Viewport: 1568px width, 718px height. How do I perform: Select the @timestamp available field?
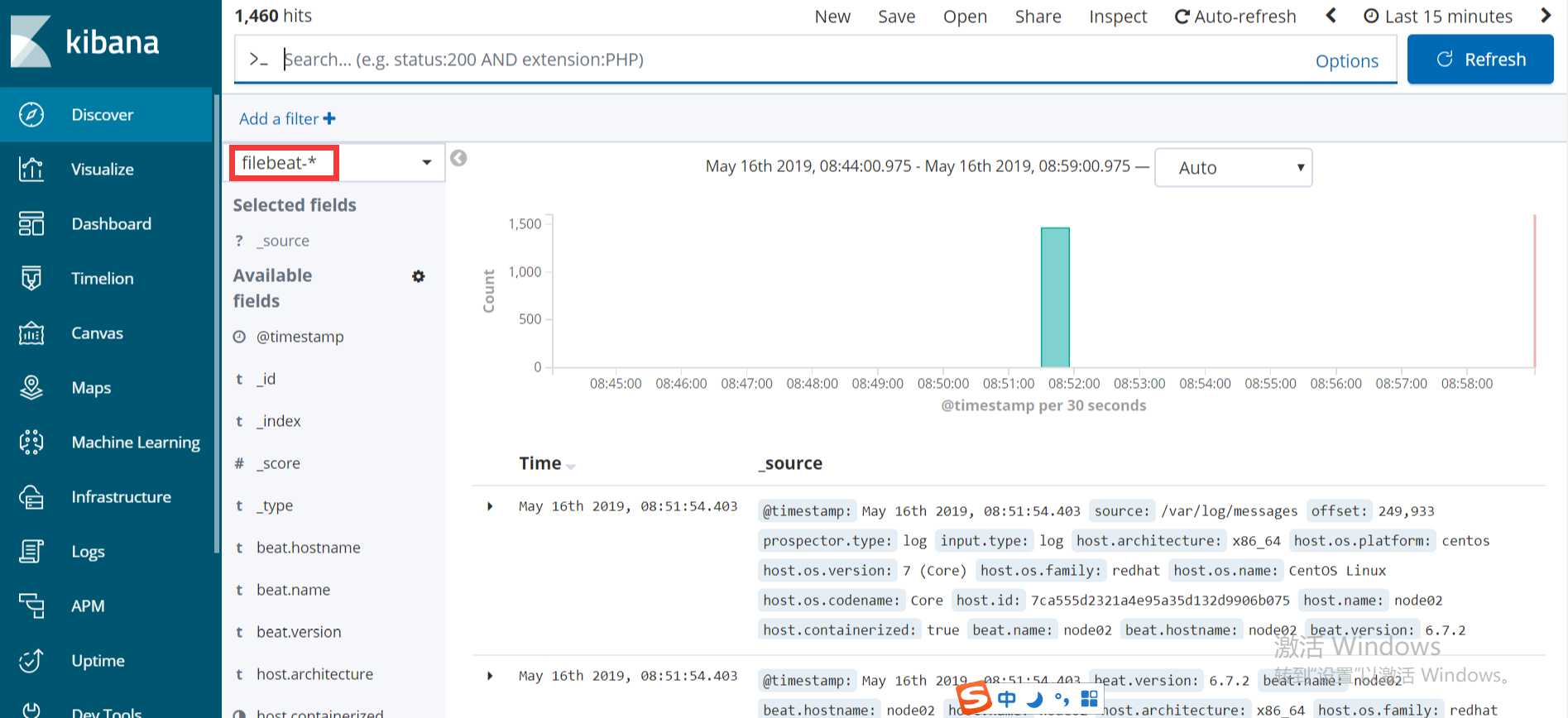(300, 337)
